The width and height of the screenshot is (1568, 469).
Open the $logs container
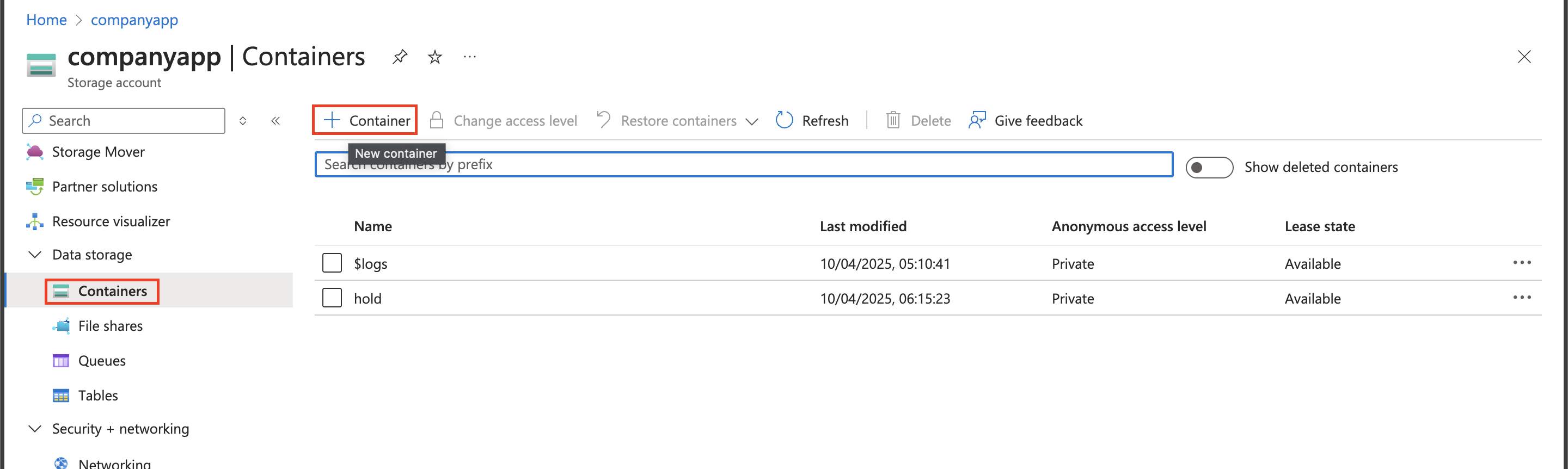(x=371, y=263)
